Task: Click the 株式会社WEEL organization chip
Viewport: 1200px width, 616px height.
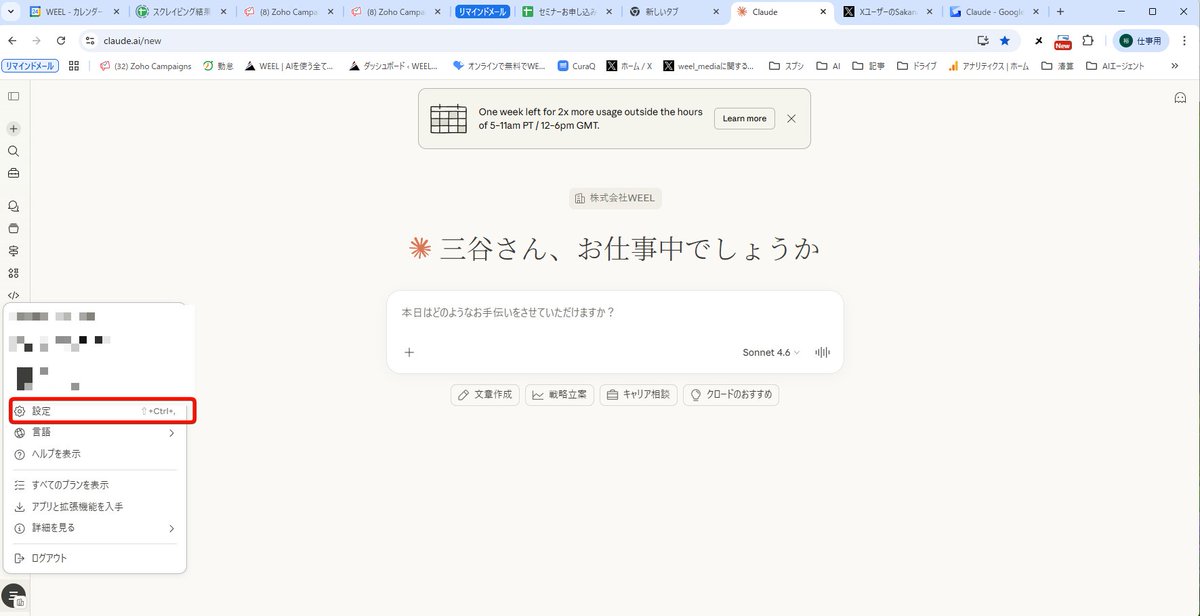Action: click(615, 198)
